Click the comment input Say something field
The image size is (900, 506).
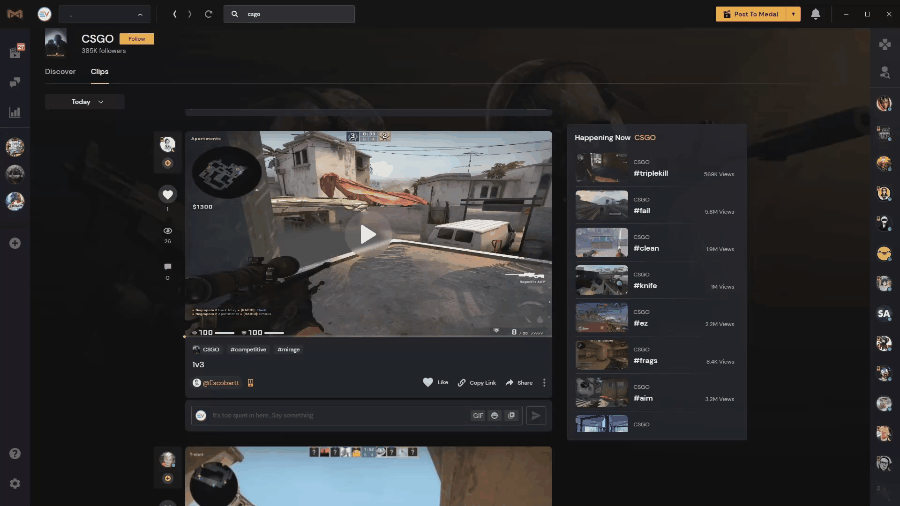339,415
